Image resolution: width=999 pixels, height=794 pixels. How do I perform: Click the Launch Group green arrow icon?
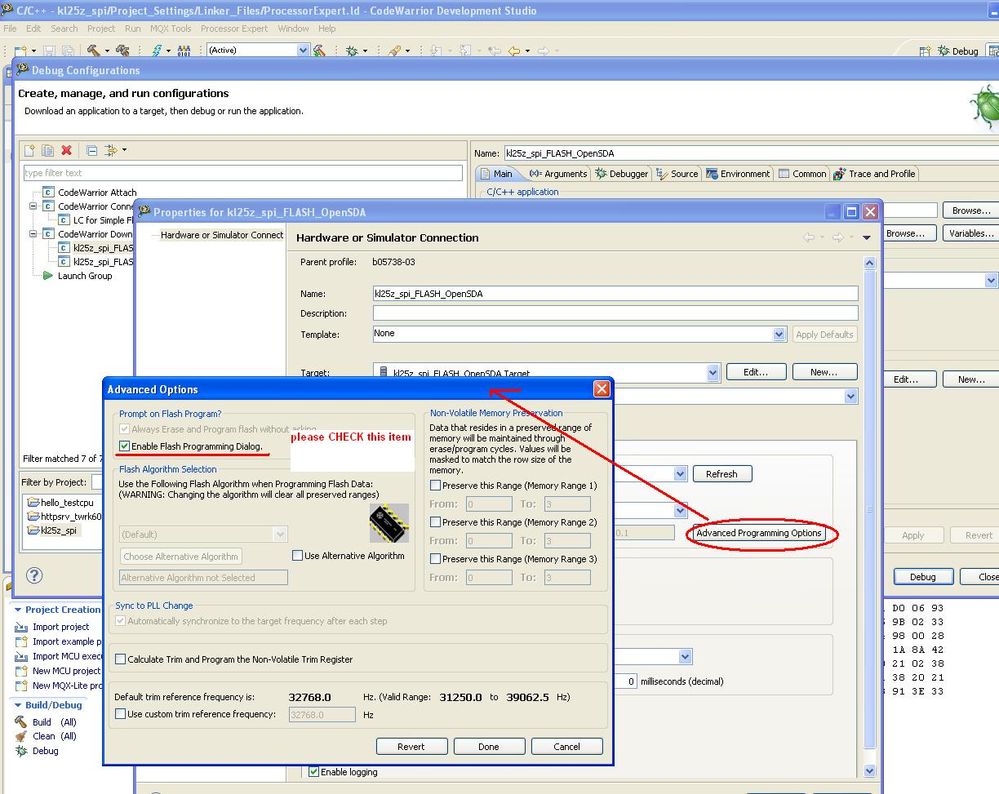click(47, 276)
